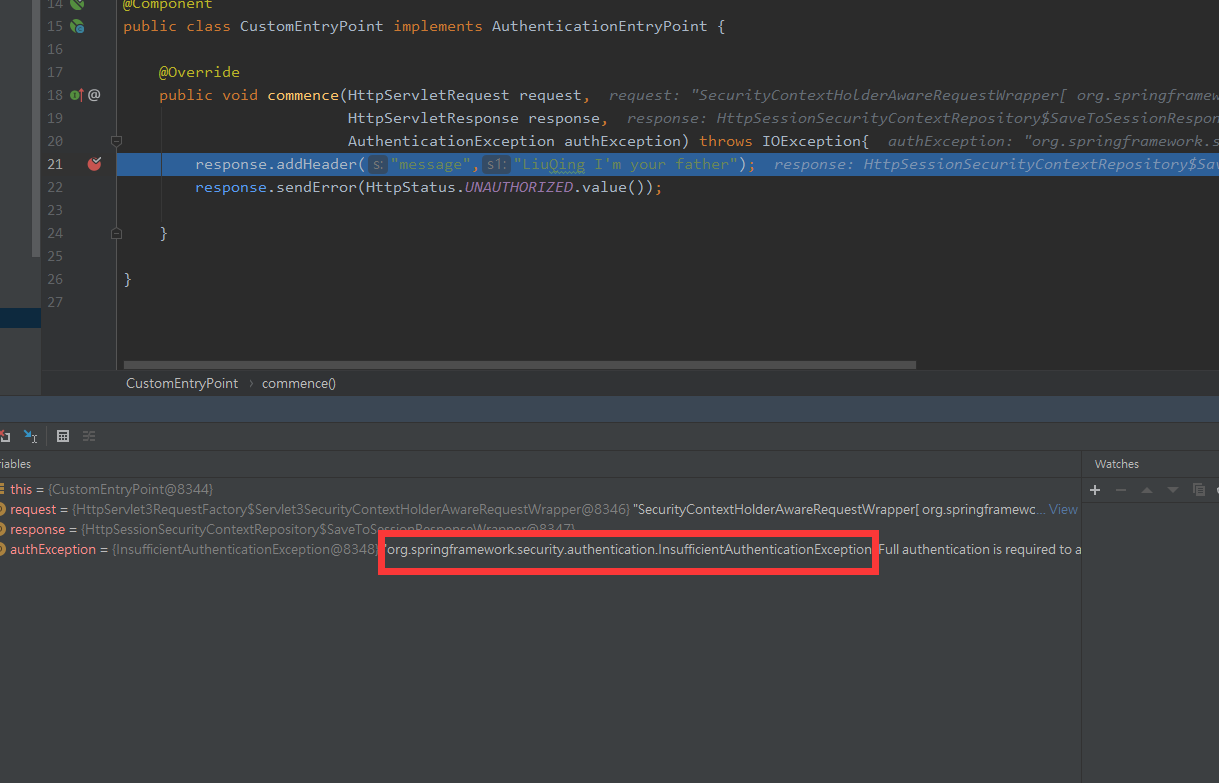Click 'UNAUTHORIZED' constant on line 22
The width and height of the screenshot is (1219, 783).
coord(519,187)
